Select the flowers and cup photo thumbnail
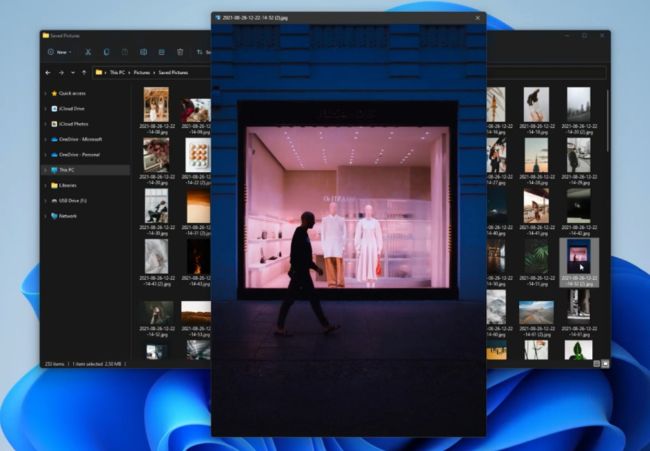The image size is (650, 451). coord(156,155)
